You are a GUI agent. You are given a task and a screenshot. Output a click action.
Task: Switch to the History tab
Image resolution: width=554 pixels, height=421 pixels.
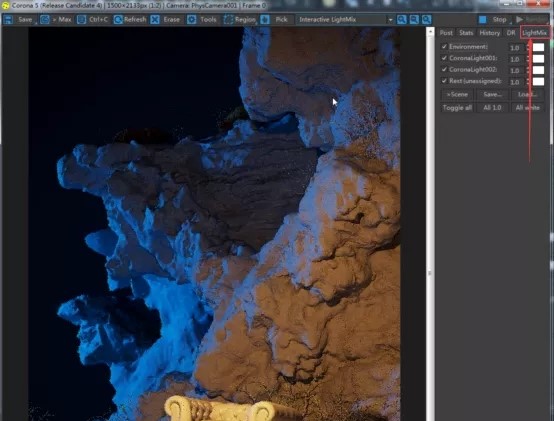(x=489, y=33)
